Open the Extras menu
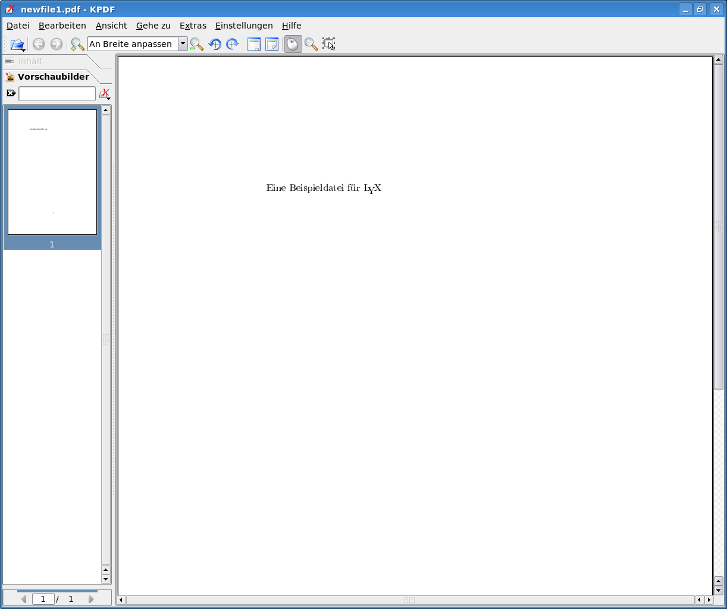Image resolution: width=727 pixels, height=609 pixels. pos(193,26)
